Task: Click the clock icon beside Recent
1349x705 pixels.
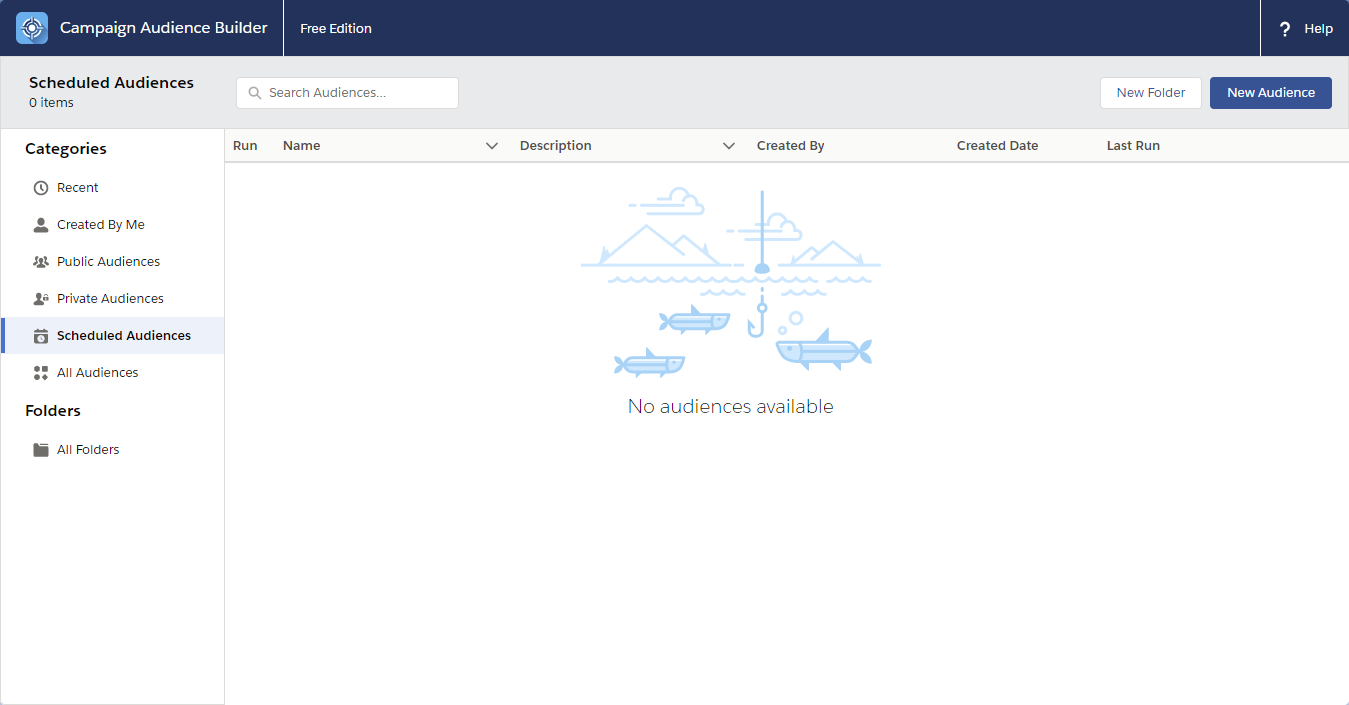Action: point(41,187)
